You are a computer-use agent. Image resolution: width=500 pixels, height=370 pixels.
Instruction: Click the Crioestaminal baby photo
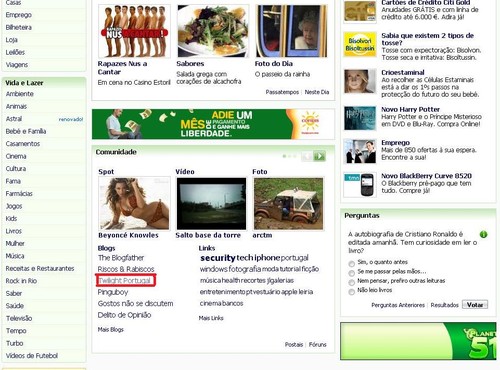click(360, 81)
